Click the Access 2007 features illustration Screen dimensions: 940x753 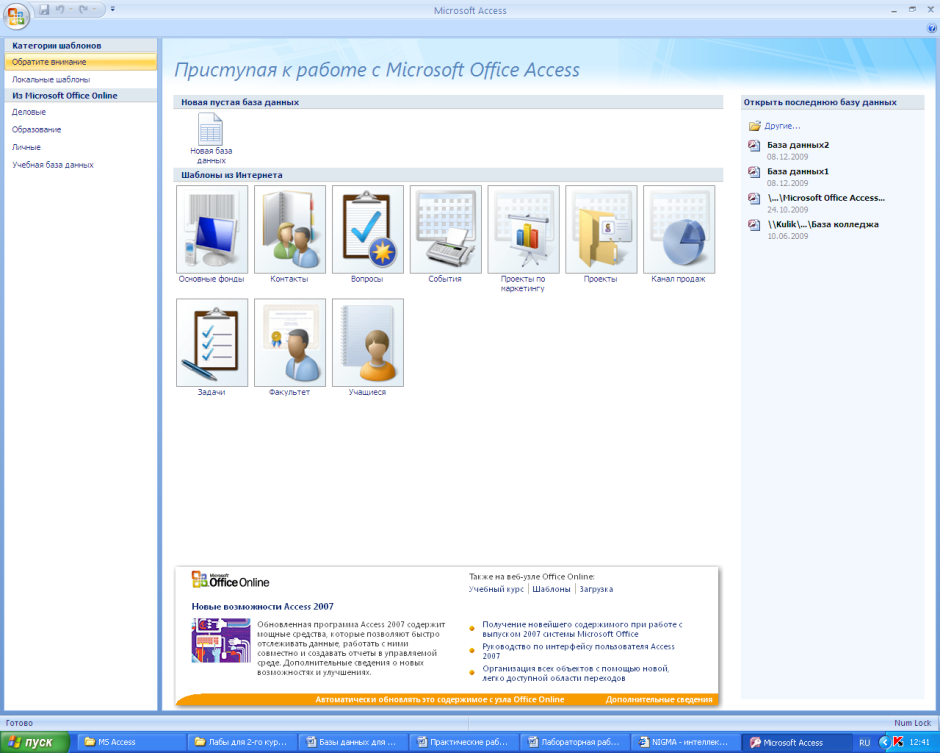tap(221, 640)
